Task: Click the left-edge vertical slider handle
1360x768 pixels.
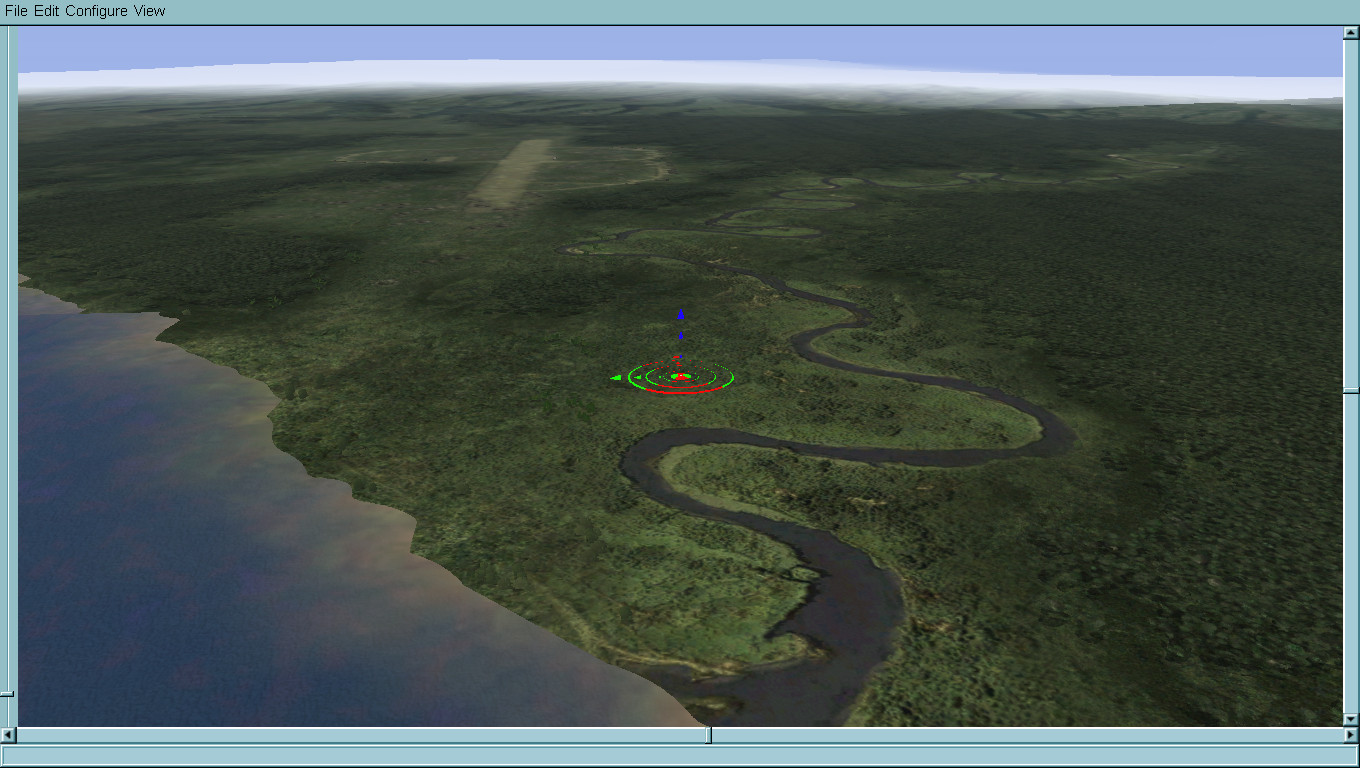Action: (7, 692)
